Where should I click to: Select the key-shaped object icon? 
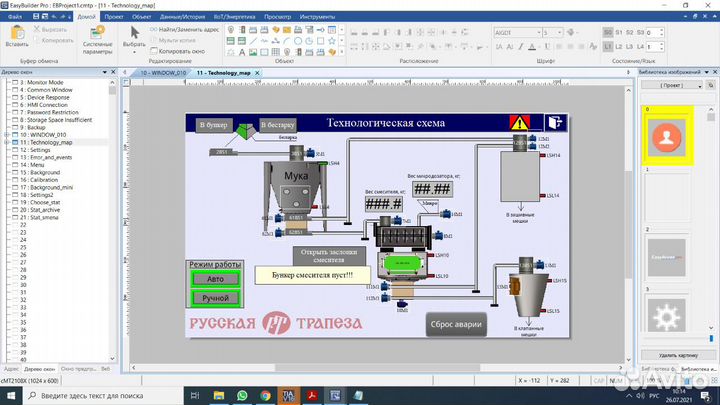[x=321, y=30]
